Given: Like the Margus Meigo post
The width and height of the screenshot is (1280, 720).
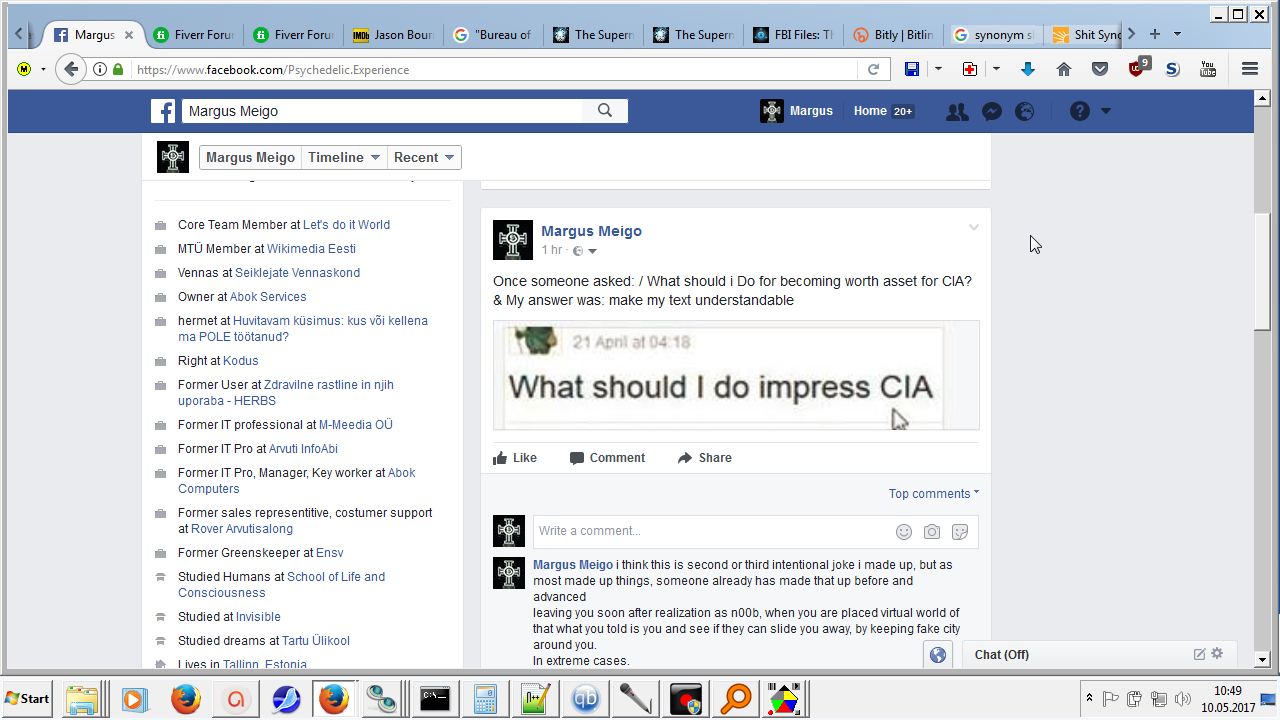Looking at the screenshot, I should click(x=515, y=458).
